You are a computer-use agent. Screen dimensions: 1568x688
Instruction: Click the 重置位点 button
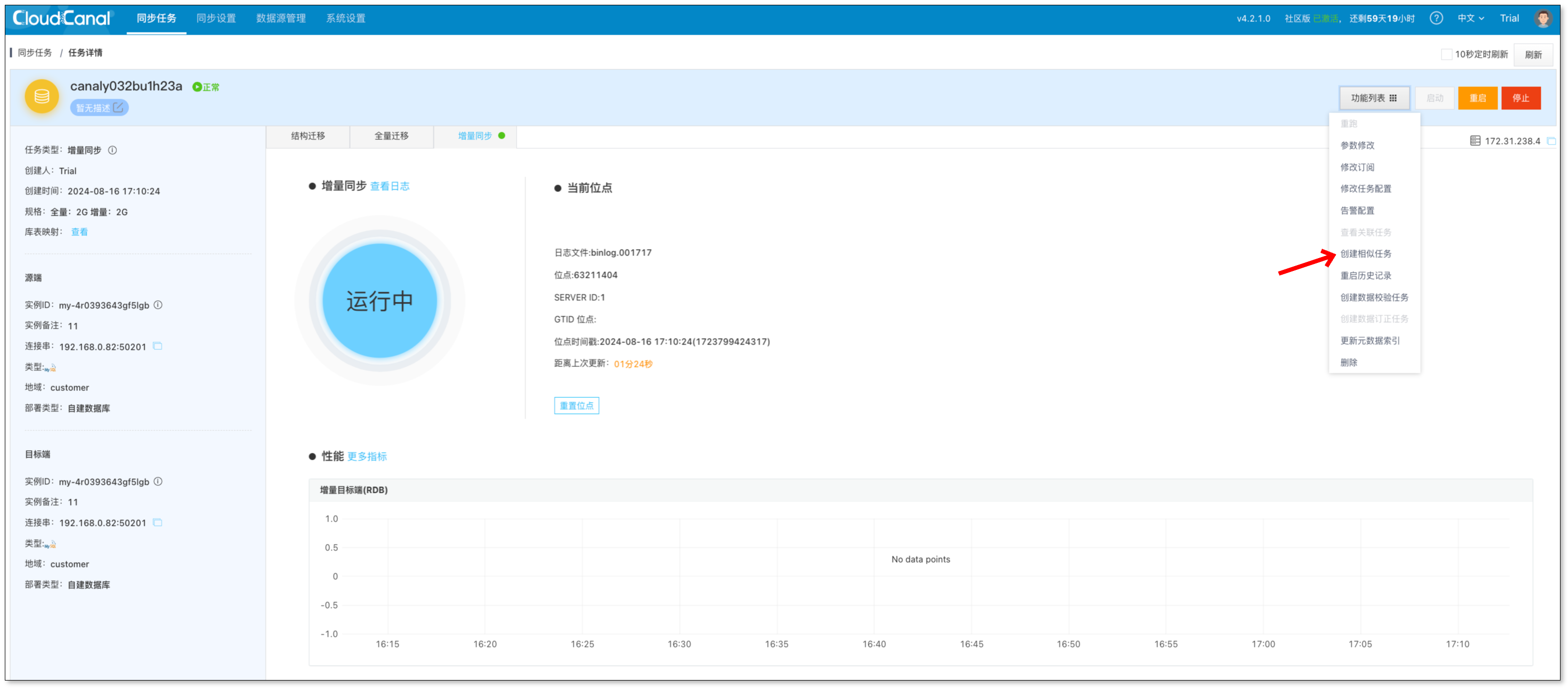576,405
